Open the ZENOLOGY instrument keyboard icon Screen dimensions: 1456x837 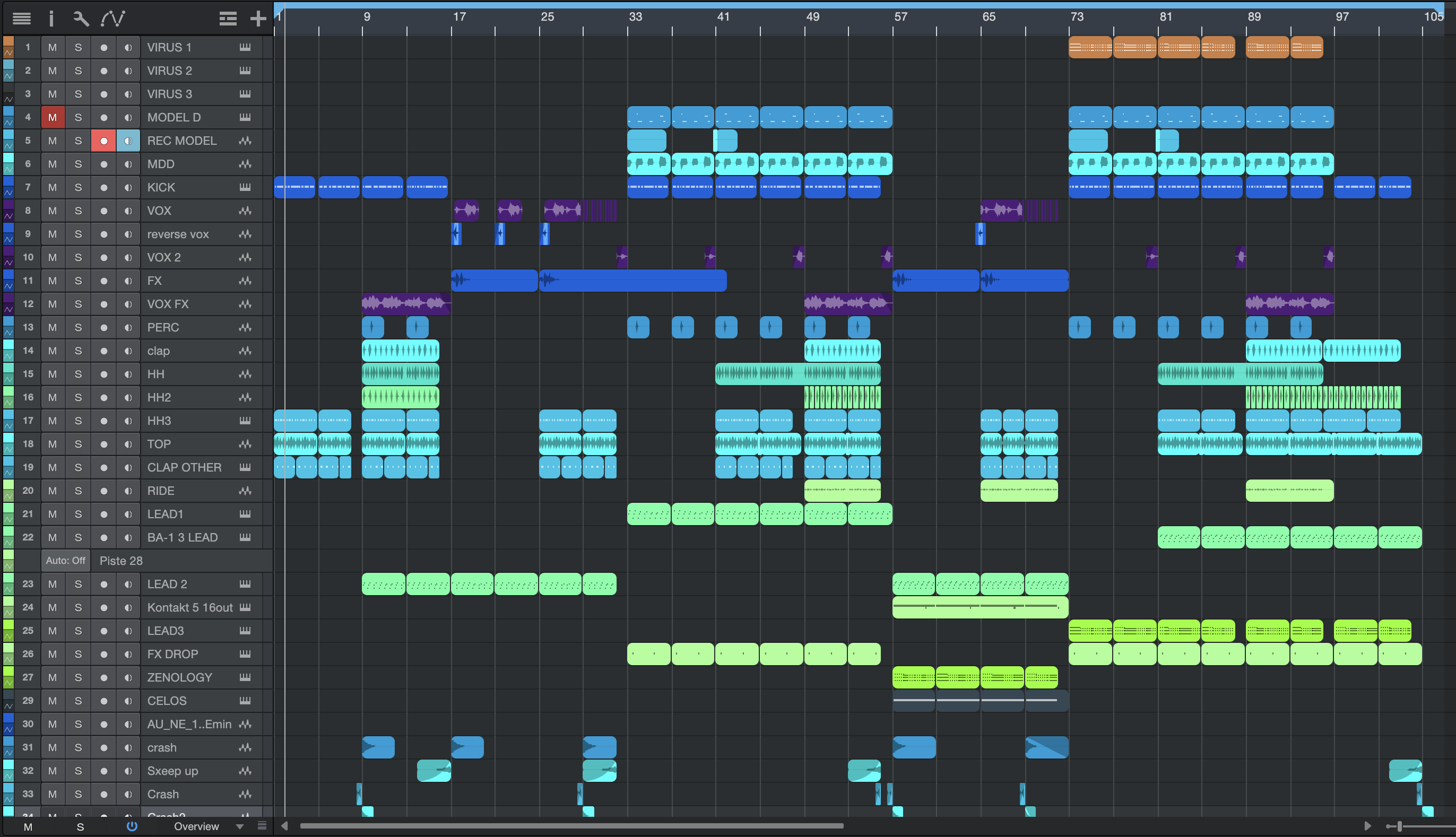pos(245,677)
